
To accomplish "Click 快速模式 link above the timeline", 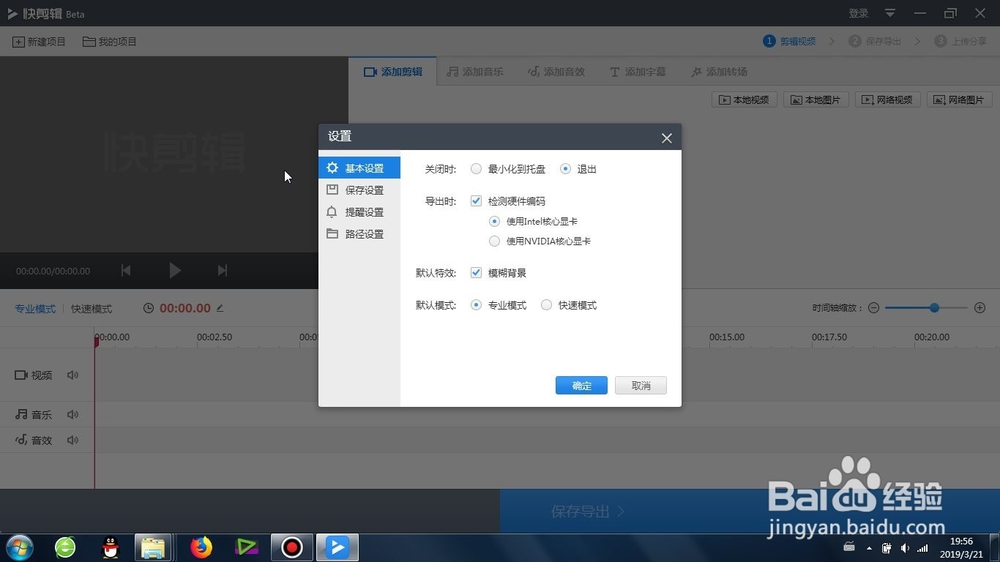I will click(91, 309).
